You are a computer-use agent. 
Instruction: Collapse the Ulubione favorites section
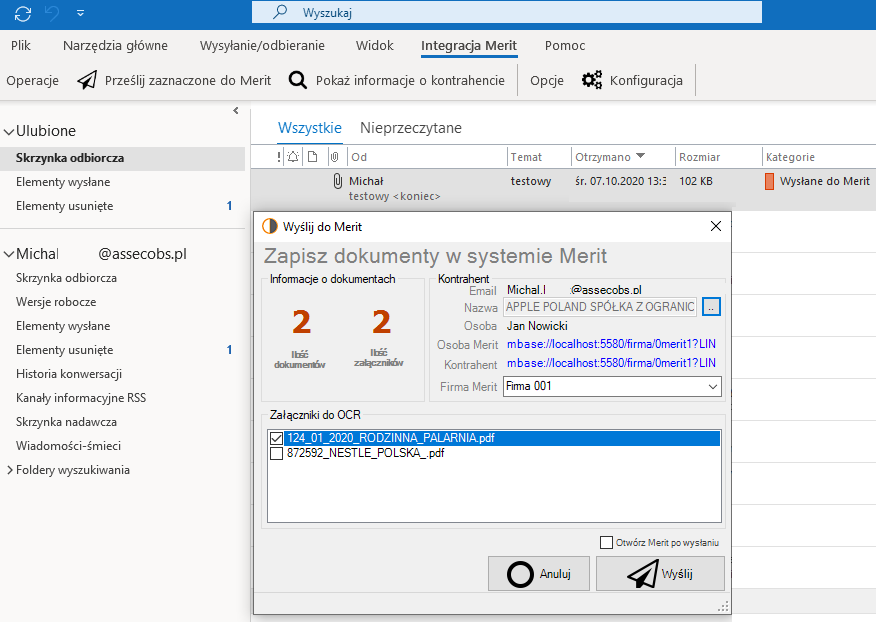click(9, 131)
